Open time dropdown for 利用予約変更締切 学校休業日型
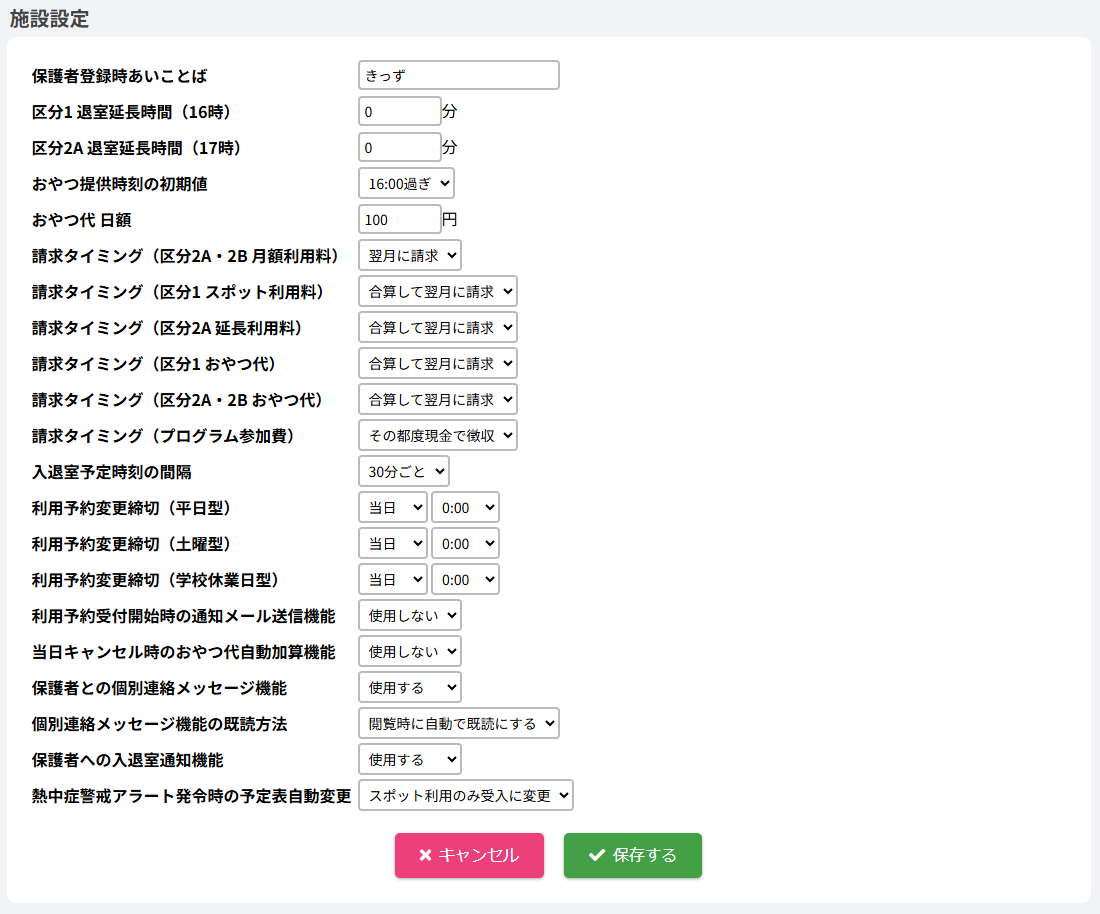1100x914 pixels. pyautogui.click(x=465, y=579)
